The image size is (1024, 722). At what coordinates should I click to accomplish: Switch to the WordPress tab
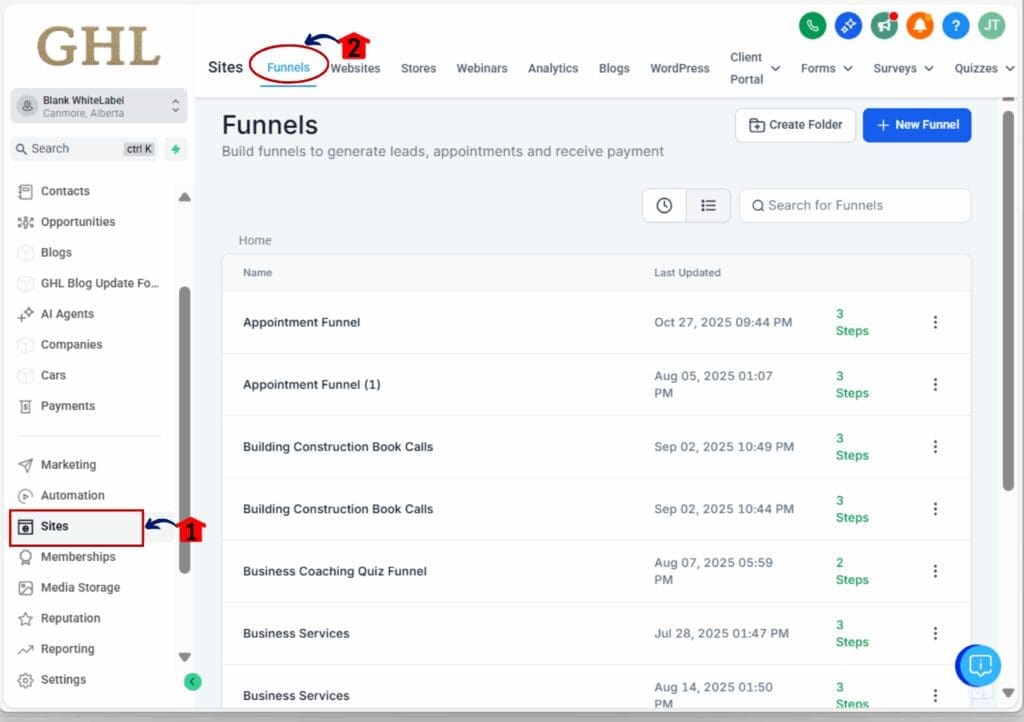click(680, 68)
